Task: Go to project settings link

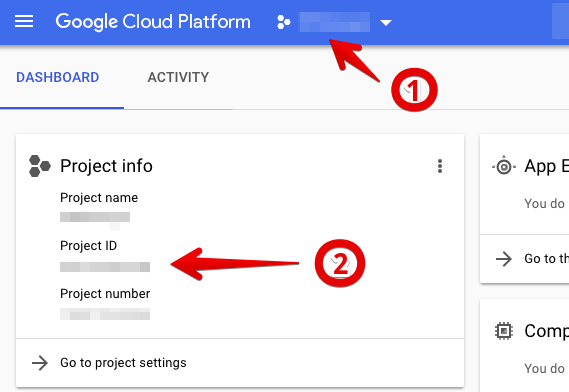Action: [x=123, y=363]
